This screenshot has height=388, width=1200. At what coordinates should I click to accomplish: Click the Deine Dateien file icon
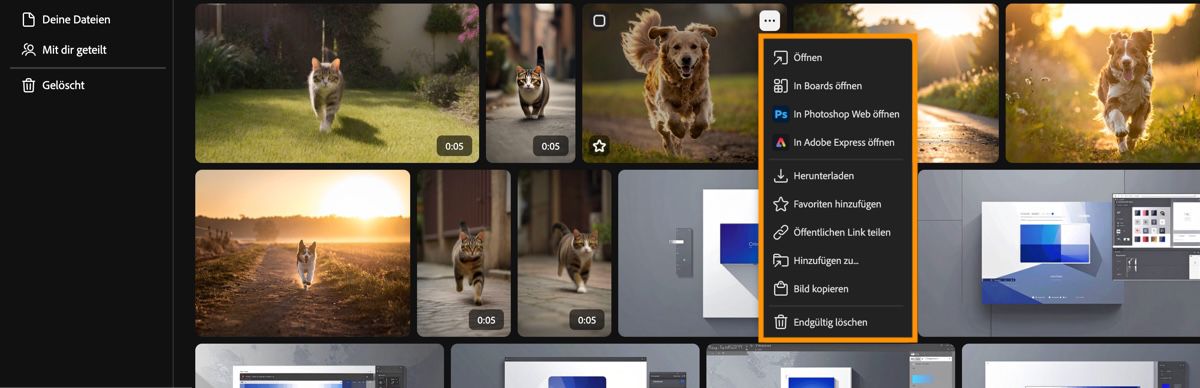pos(28,19)
